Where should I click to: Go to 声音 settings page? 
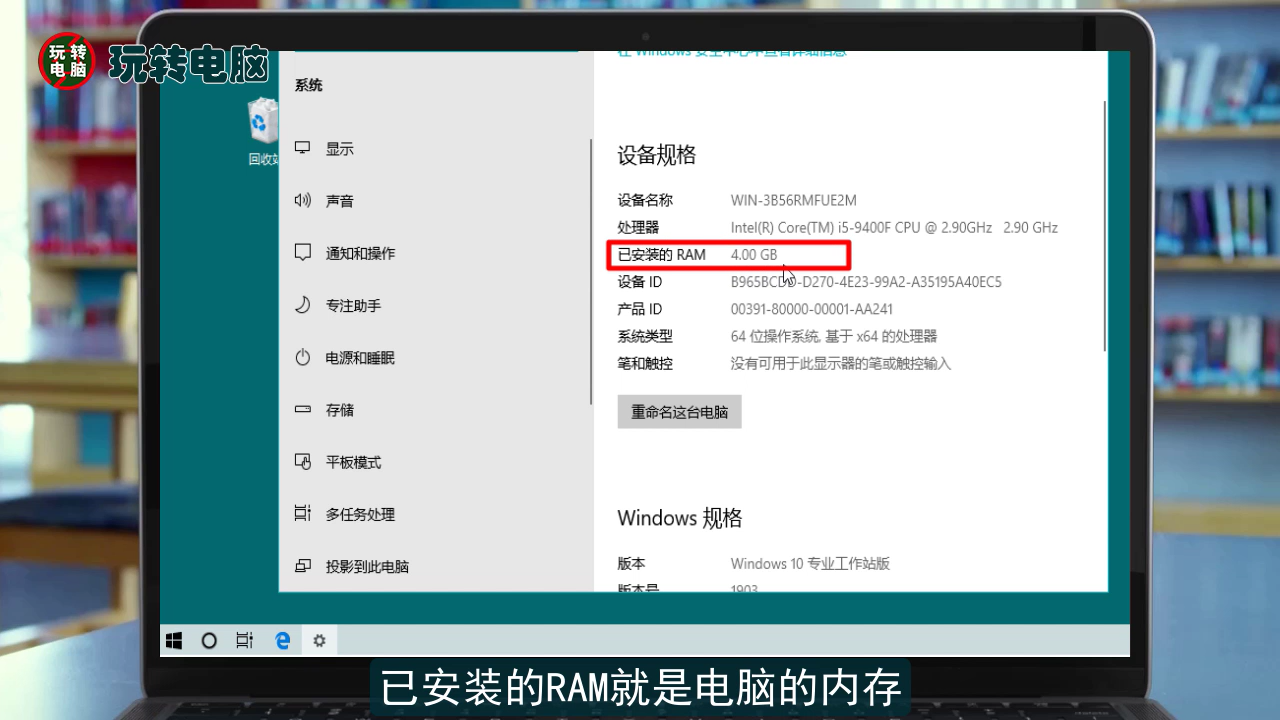click(x=339, y=201)
